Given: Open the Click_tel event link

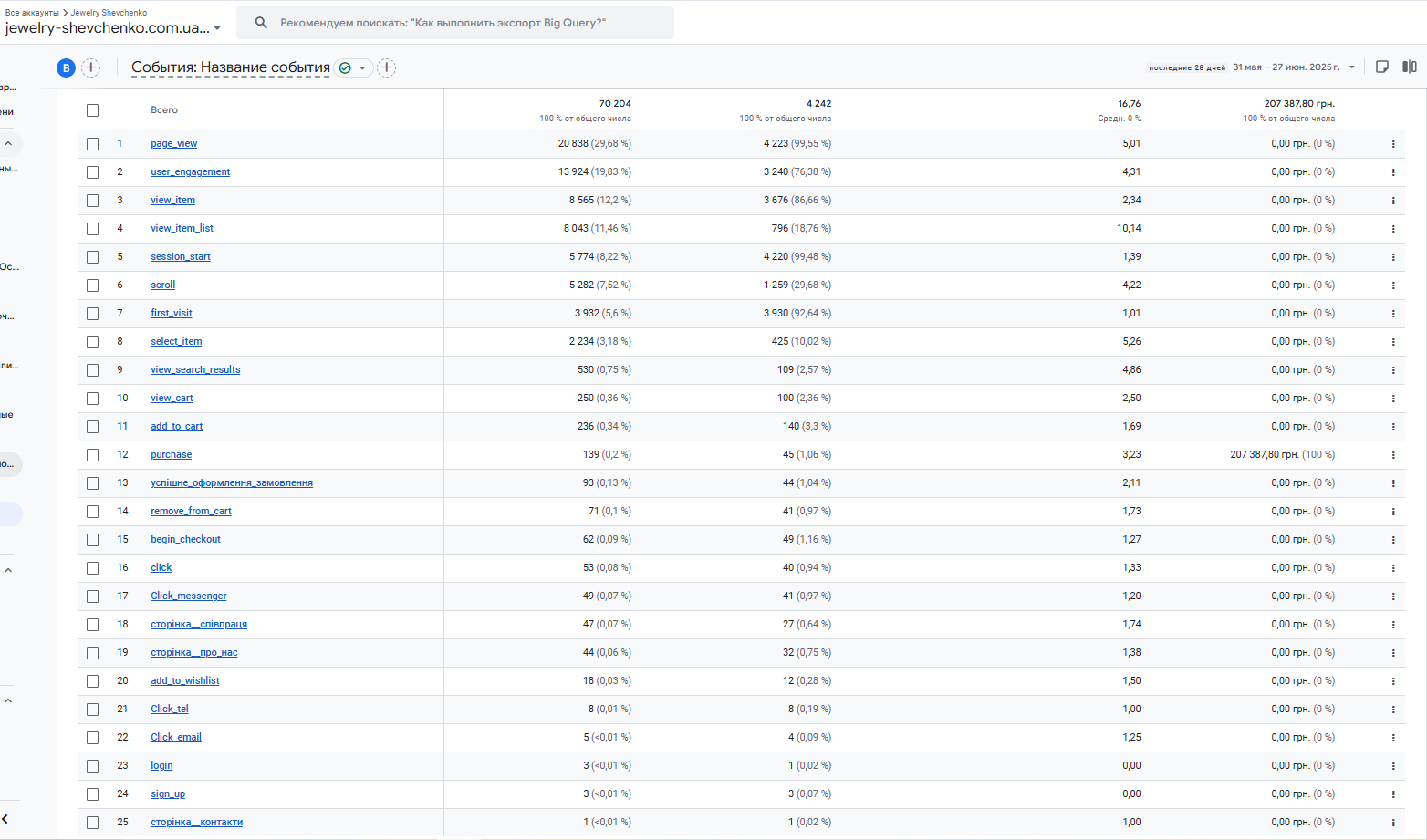Looking at the screenshot, I should (x=170, y=710).
